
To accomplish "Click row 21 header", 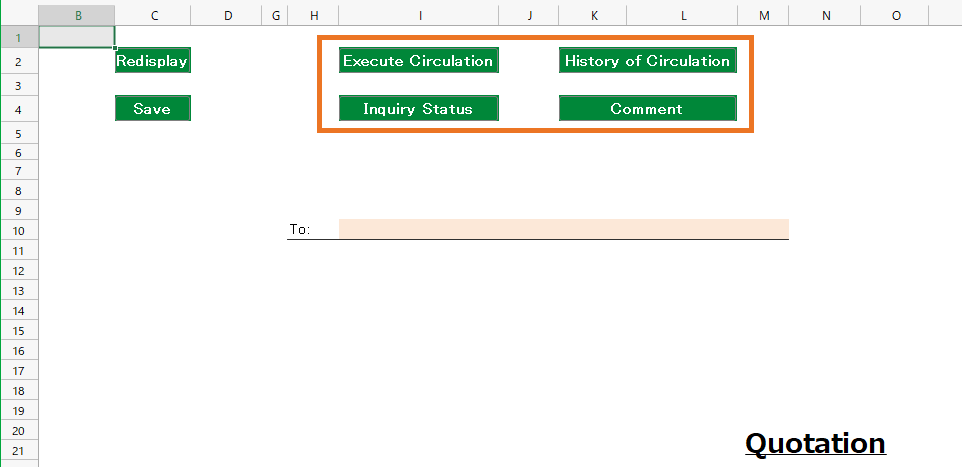I will 18,449.
